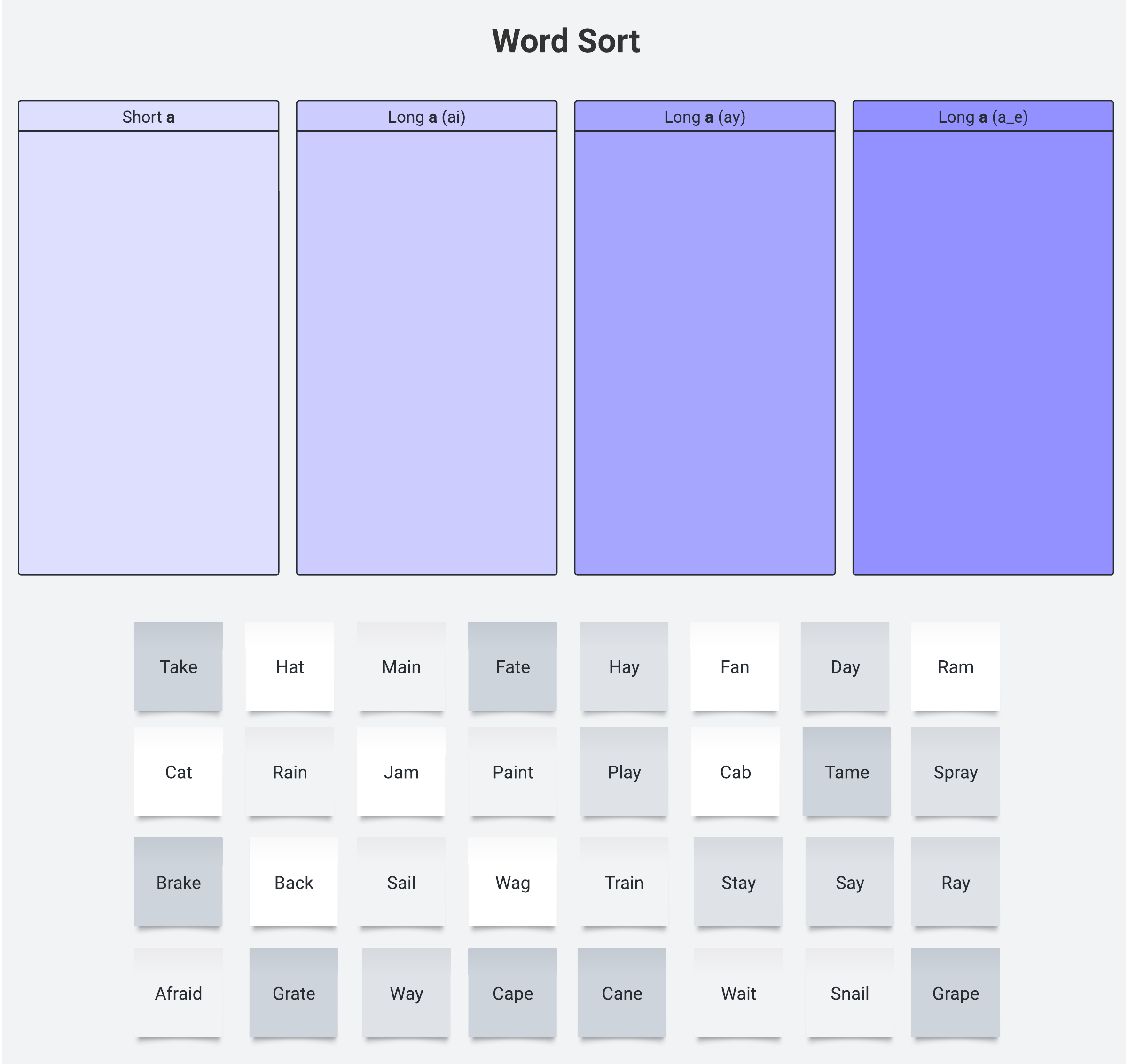This screenshot has width=1128, height=1064.
Task: Click the 'Afraid' word card
Action: click(178, 993)
